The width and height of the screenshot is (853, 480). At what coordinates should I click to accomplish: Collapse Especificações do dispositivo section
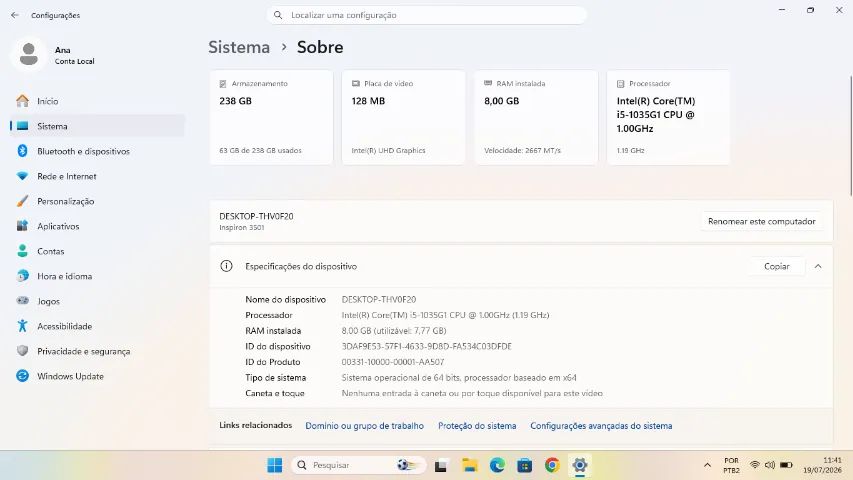coord(818,266)
